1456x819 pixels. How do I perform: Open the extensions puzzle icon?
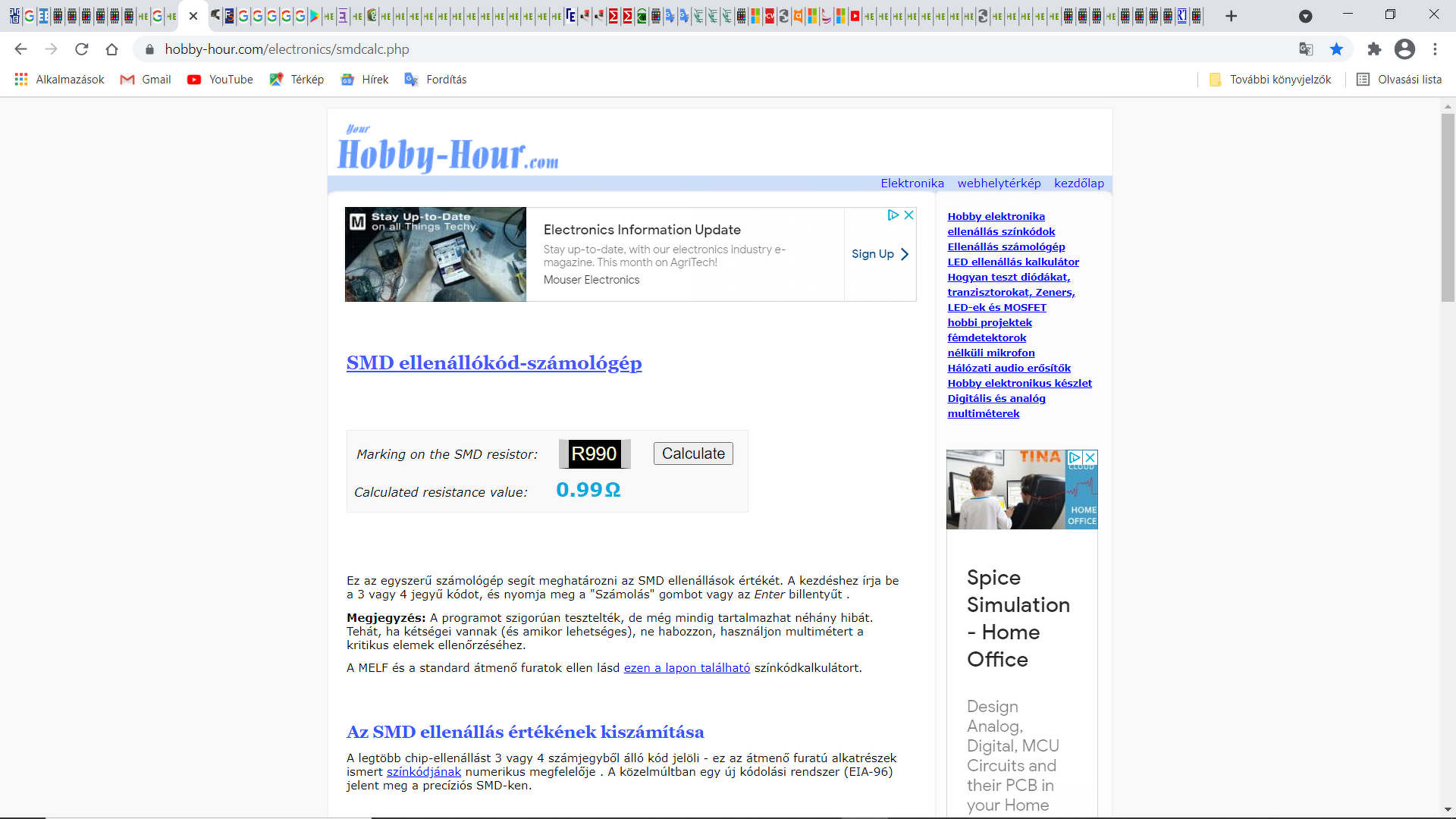click(x=1374, y=49)
